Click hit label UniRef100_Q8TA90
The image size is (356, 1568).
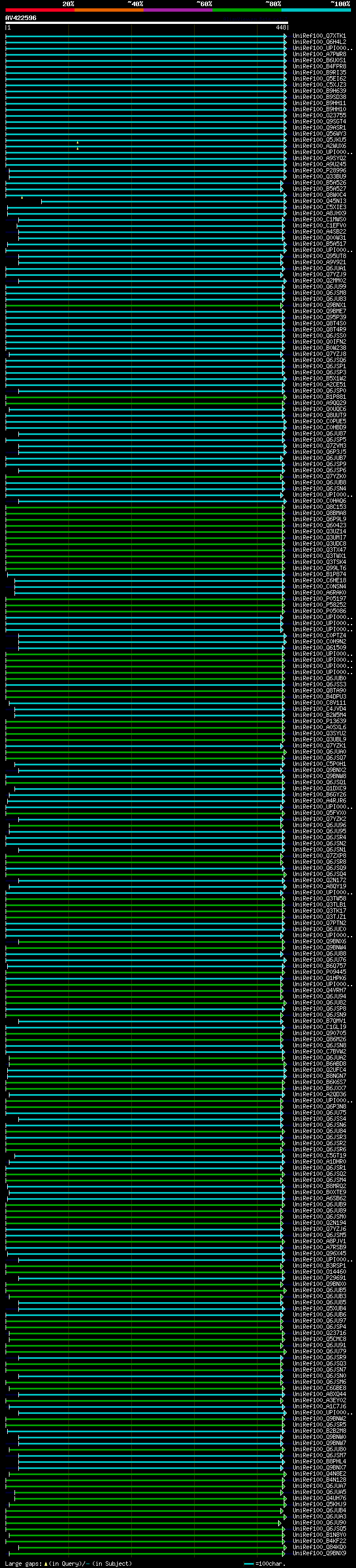pyautogui.click(x=319, y=690)
